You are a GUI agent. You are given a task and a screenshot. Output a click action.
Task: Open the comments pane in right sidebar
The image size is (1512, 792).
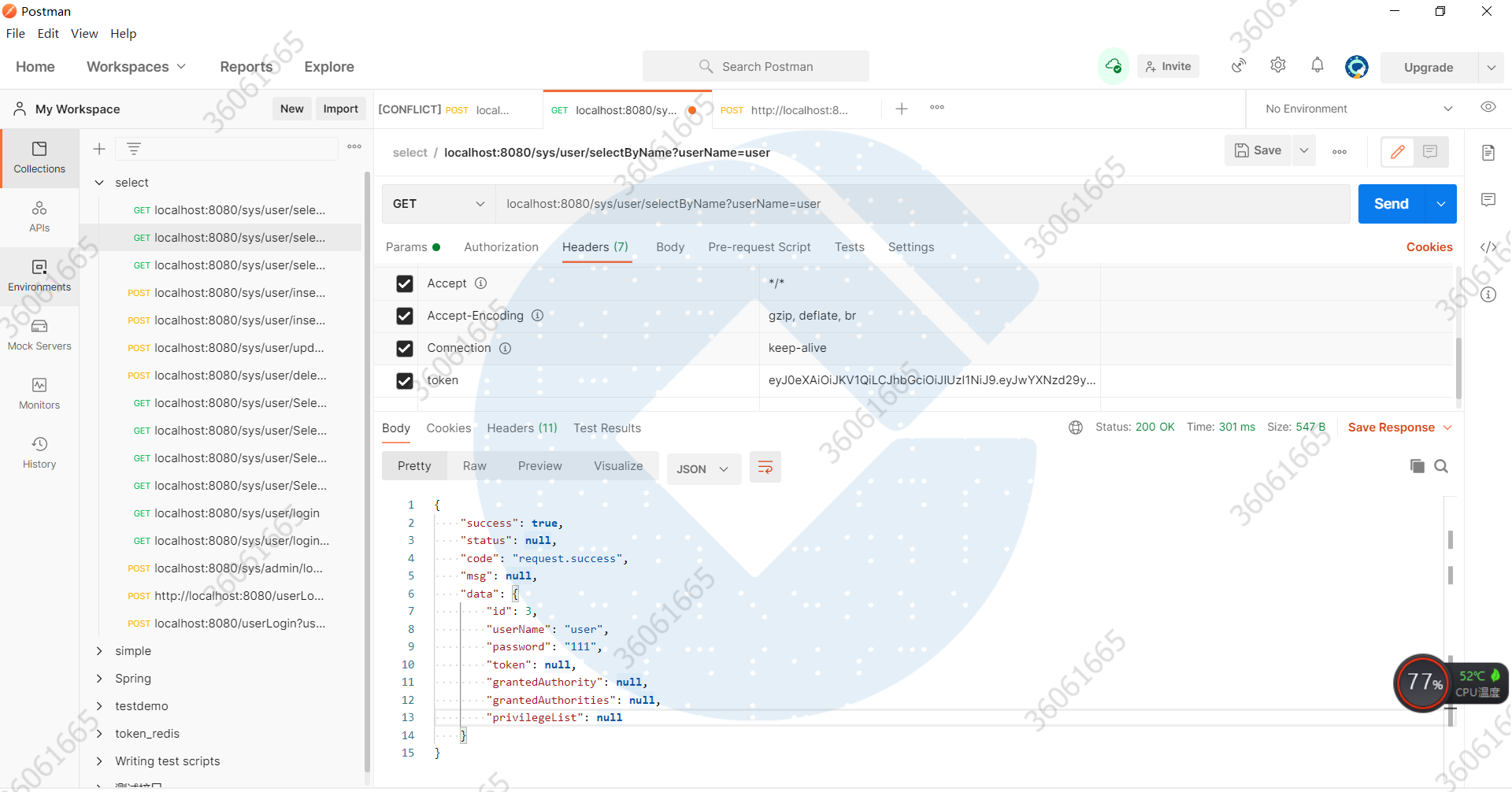tap(1488, 199)
